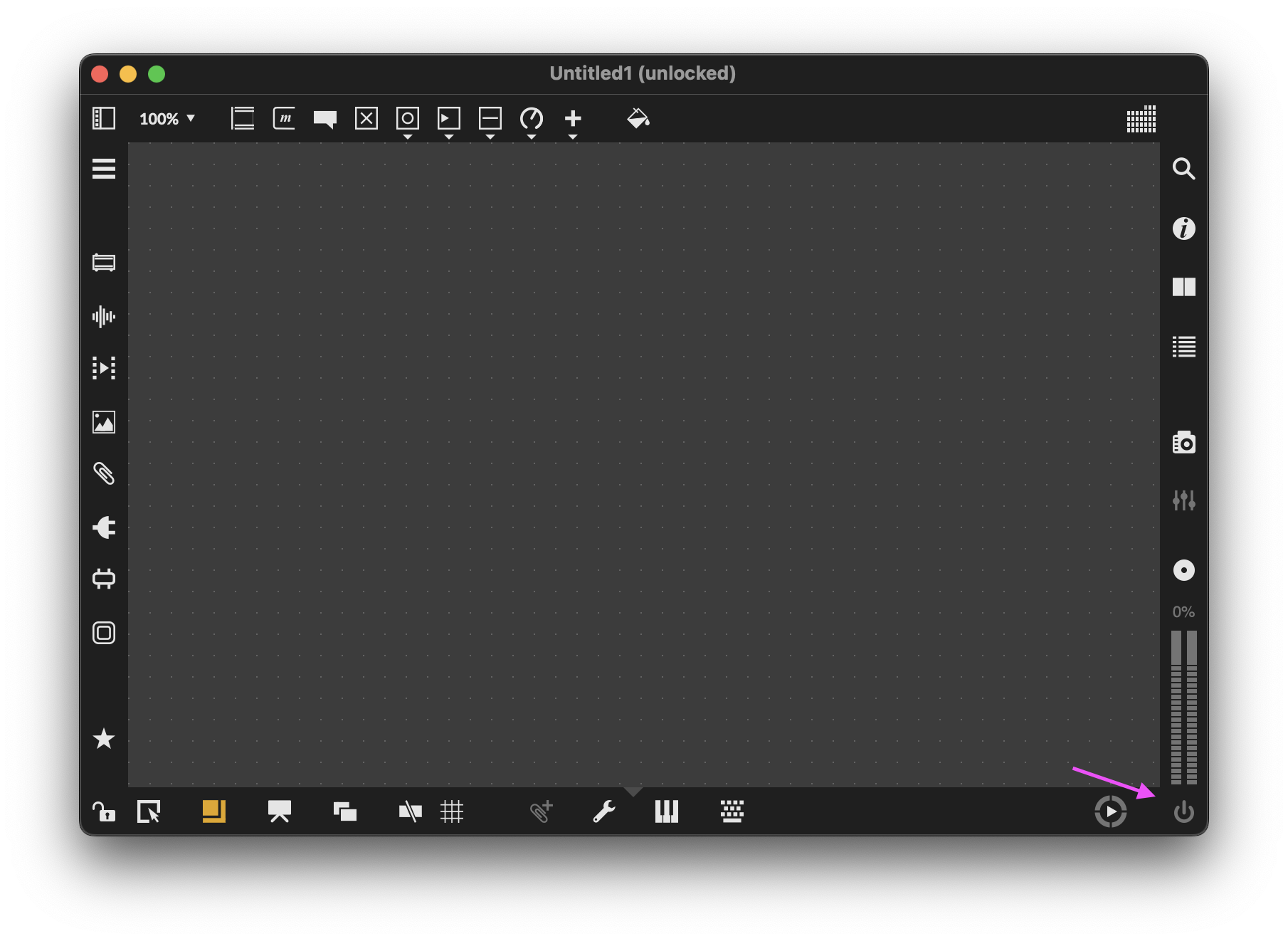Toggle the audio power button on

click(x=1183, y=811)
